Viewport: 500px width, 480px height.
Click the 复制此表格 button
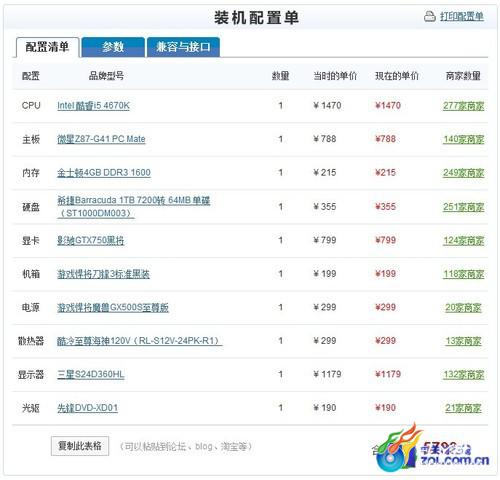(80, 446)
